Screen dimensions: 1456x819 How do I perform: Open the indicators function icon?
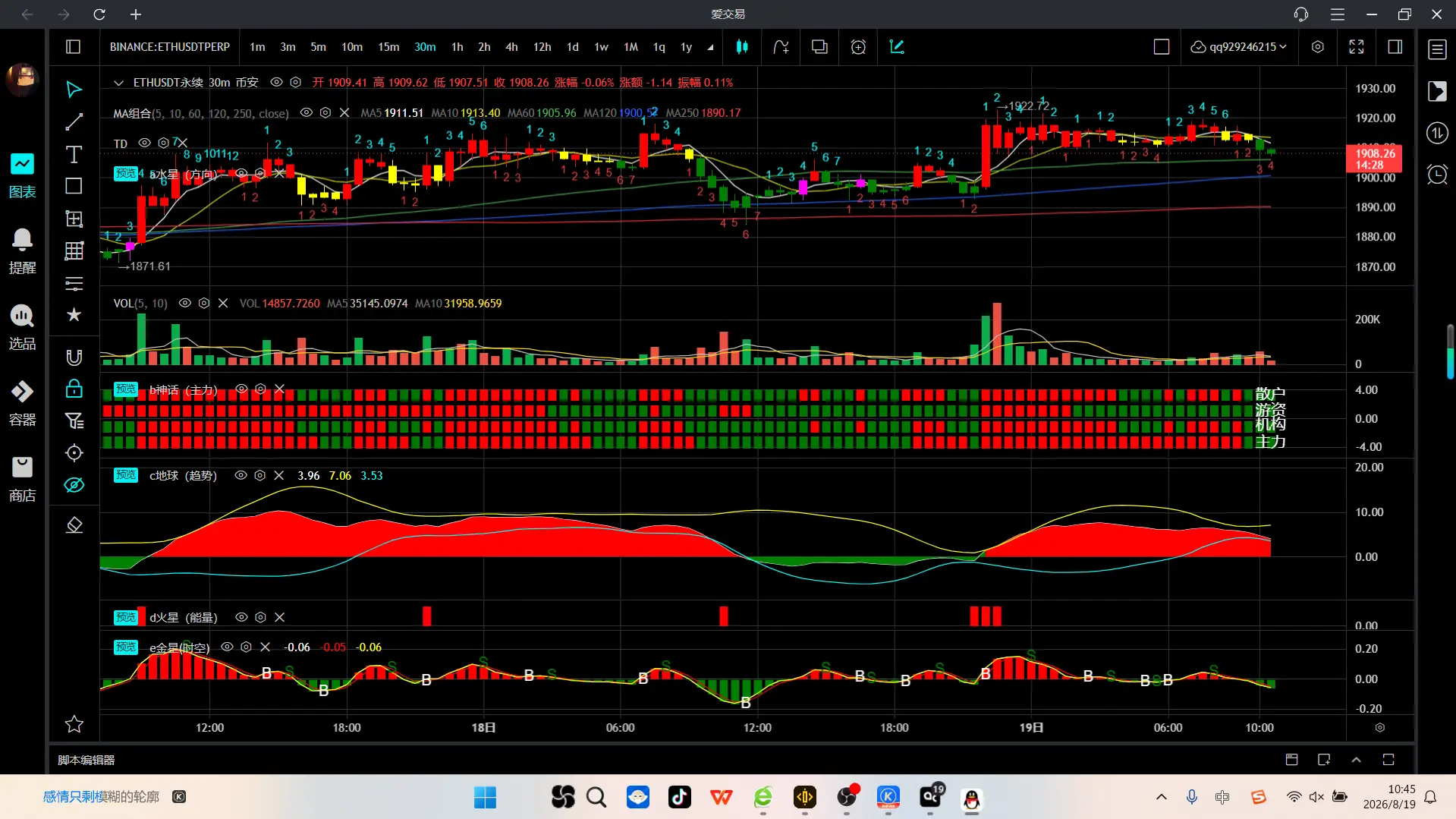pos(781,47)
